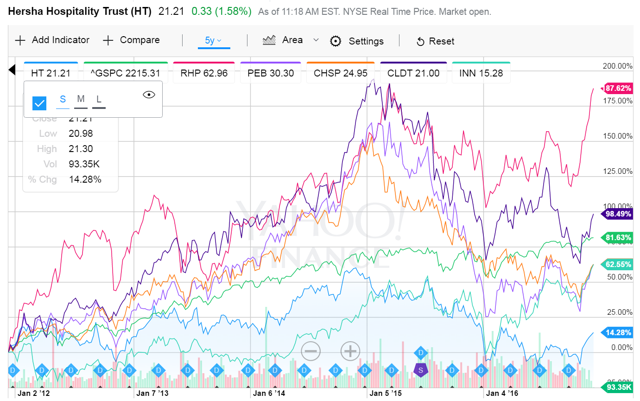Screen dimensions: 640x401
Task: Click the % Chg 14.28% stat
Action: click(x=64, y=179)
